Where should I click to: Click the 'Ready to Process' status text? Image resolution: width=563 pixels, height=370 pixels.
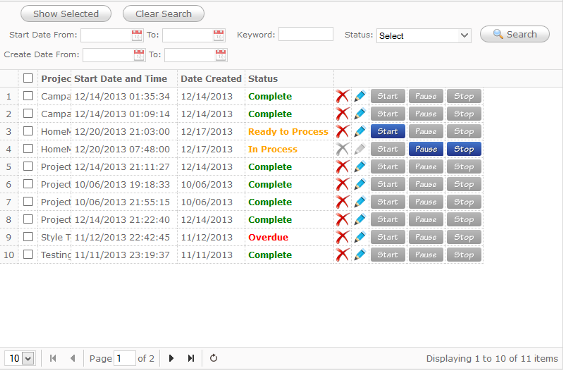tap(288, 131)
